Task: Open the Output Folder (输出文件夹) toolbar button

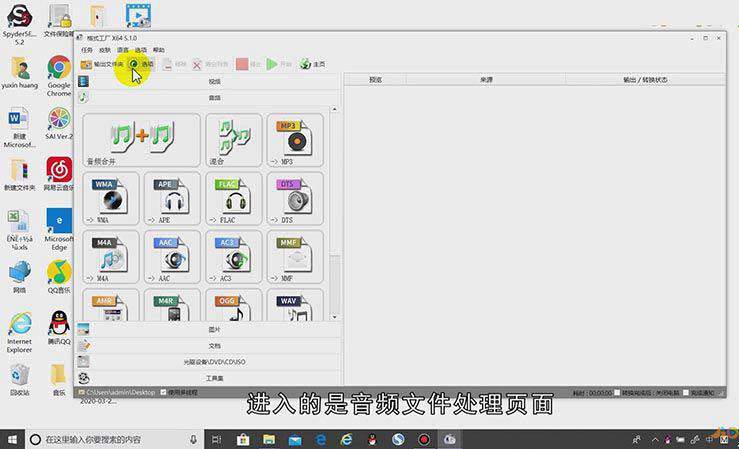Action: coord(101,64)
